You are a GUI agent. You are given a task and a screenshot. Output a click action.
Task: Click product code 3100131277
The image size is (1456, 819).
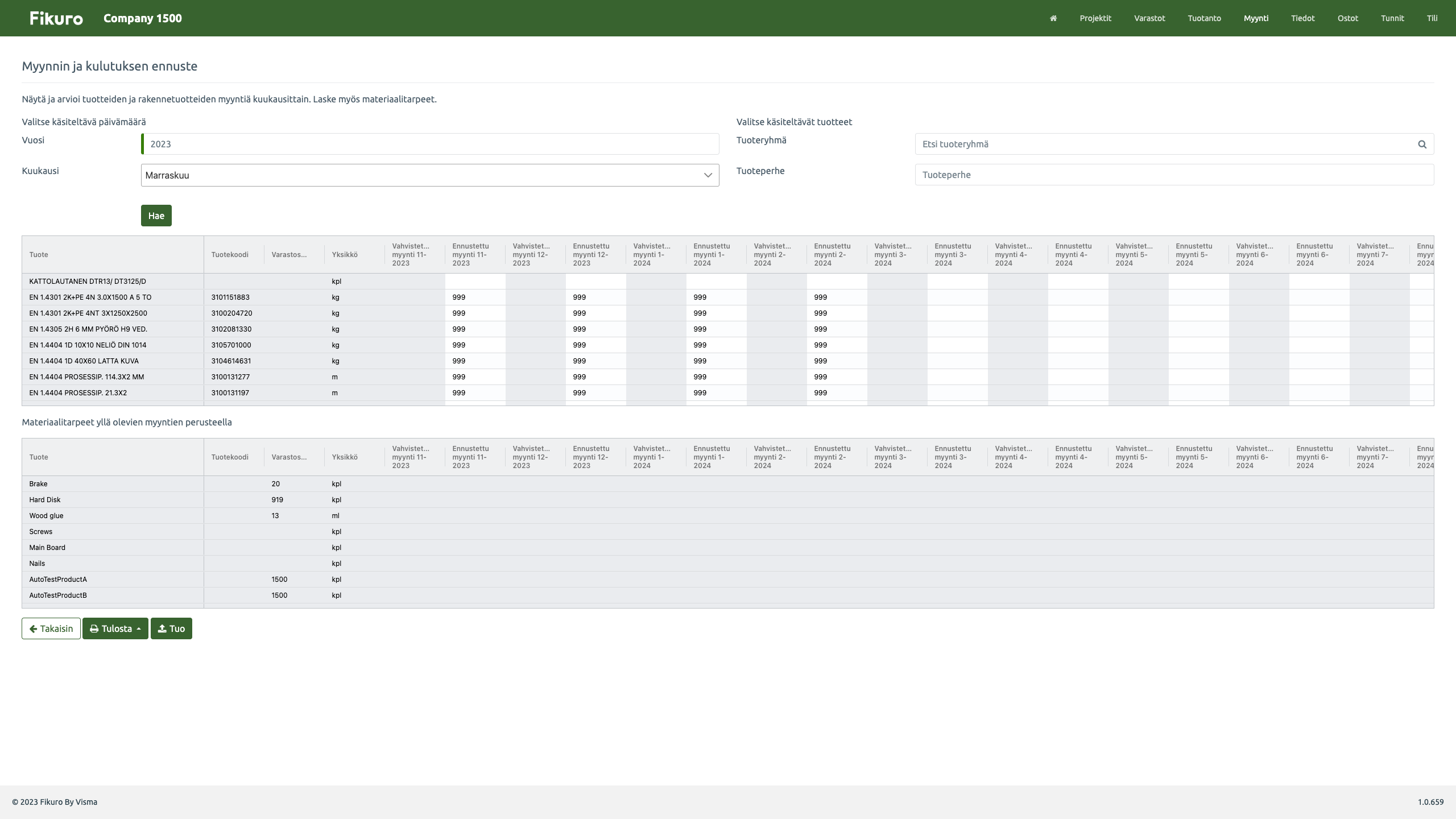[x=230, y=377]
